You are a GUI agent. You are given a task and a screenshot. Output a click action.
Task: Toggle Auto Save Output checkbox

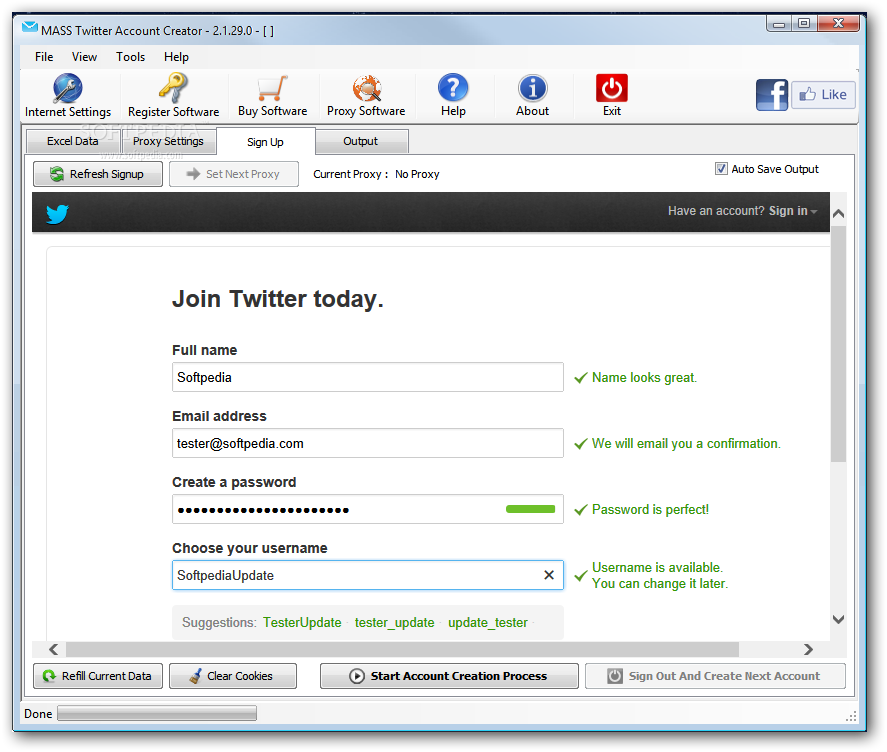[x=721, y=169]
